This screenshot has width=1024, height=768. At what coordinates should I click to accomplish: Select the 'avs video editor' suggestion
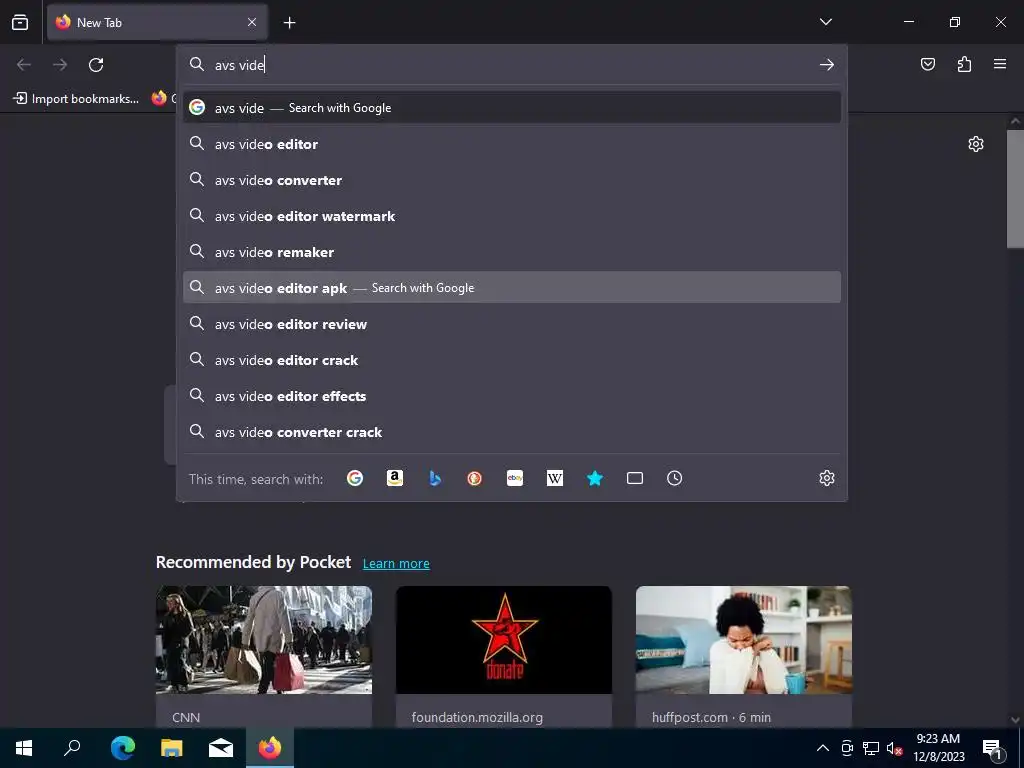click(x=512, y=144)
